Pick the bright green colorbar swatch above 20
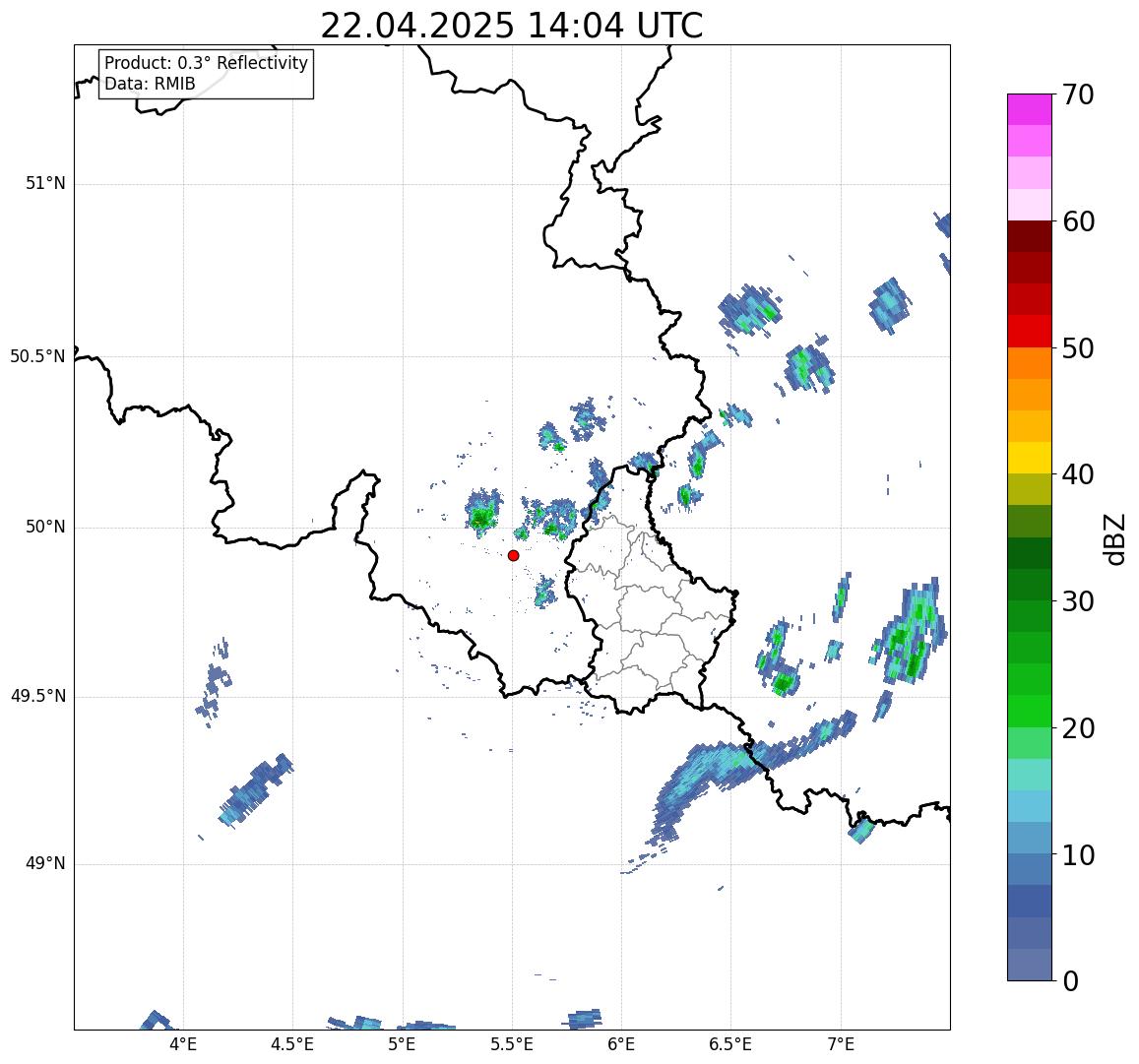1139x1064 pixels. [1030, 712]
